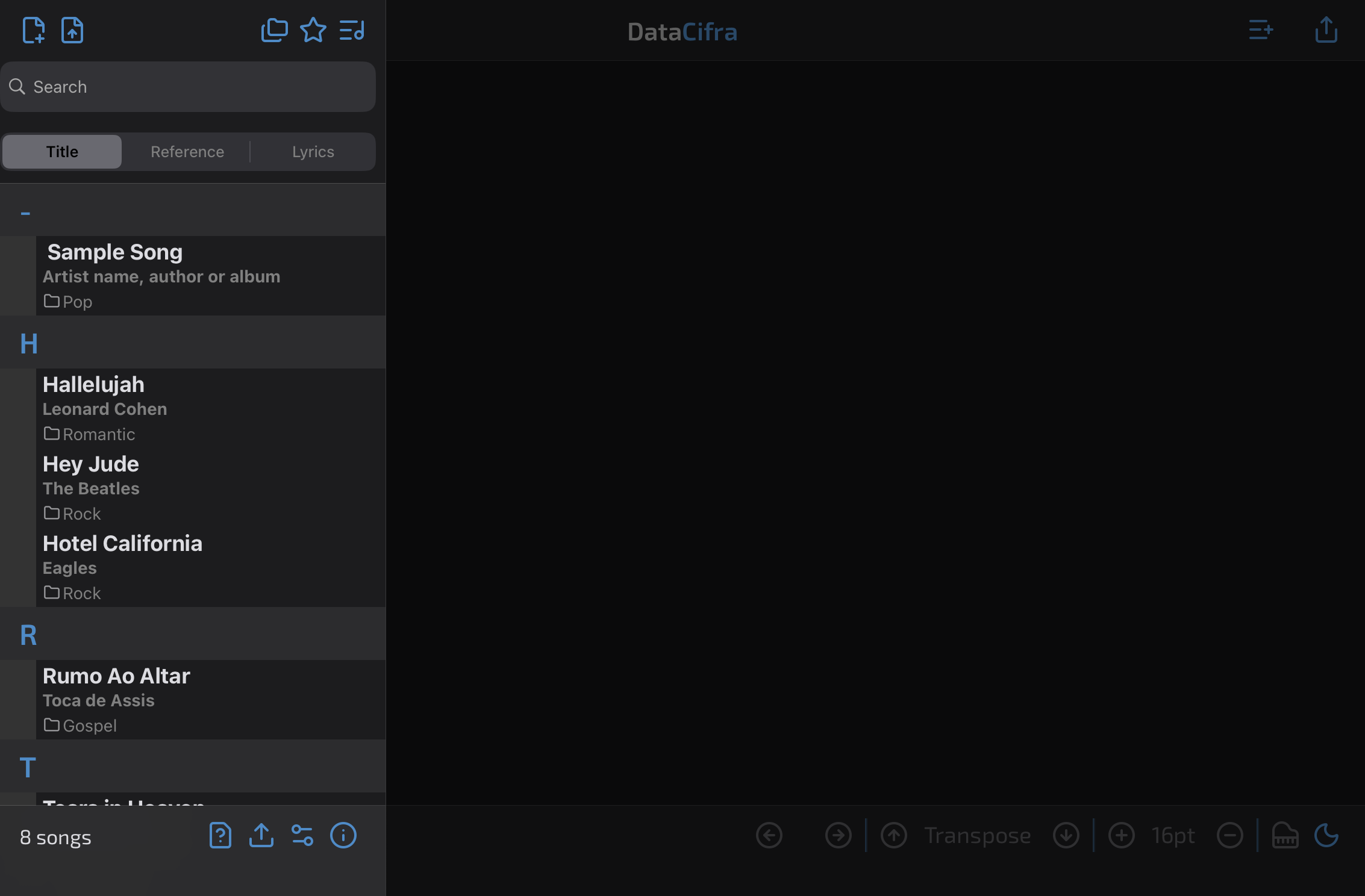Switch to the Reference search tab
This screenshot has height=896, width=1365.
(x=187, y=151)
